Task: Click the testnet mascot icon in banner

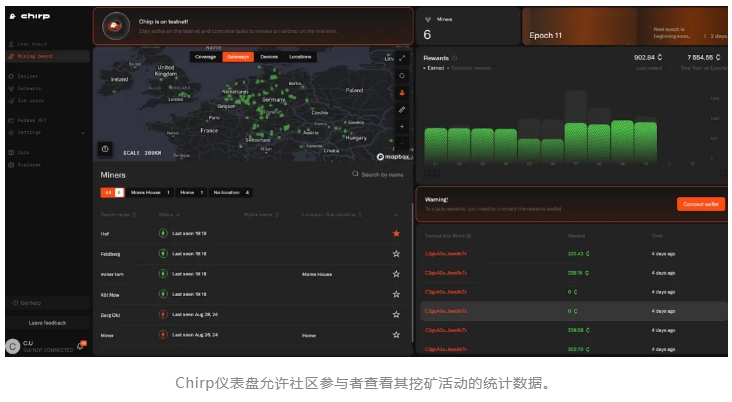Action: click(x=115, y=26)
